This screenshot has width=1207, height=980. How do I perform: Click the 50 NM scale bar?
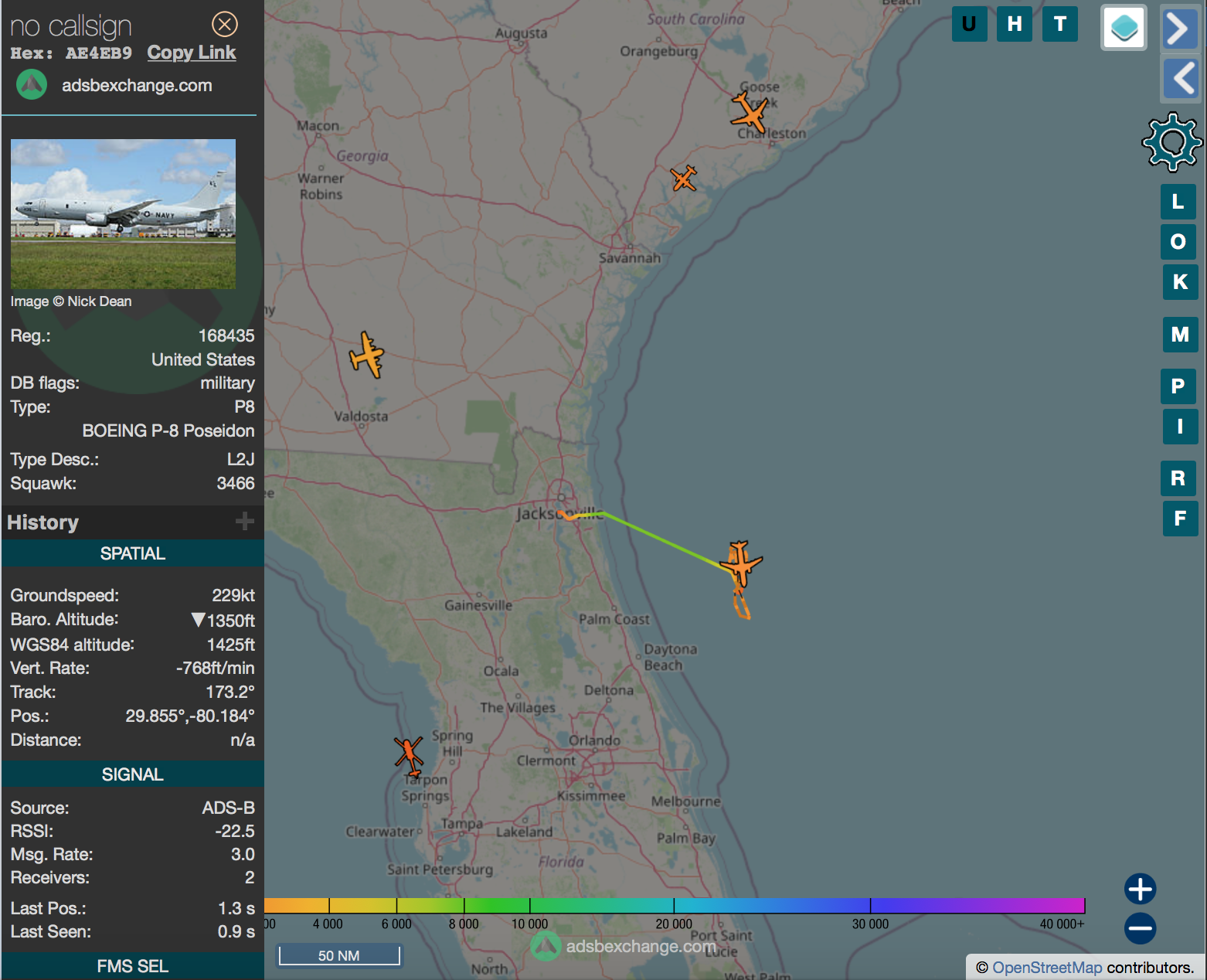click(339, 955)
